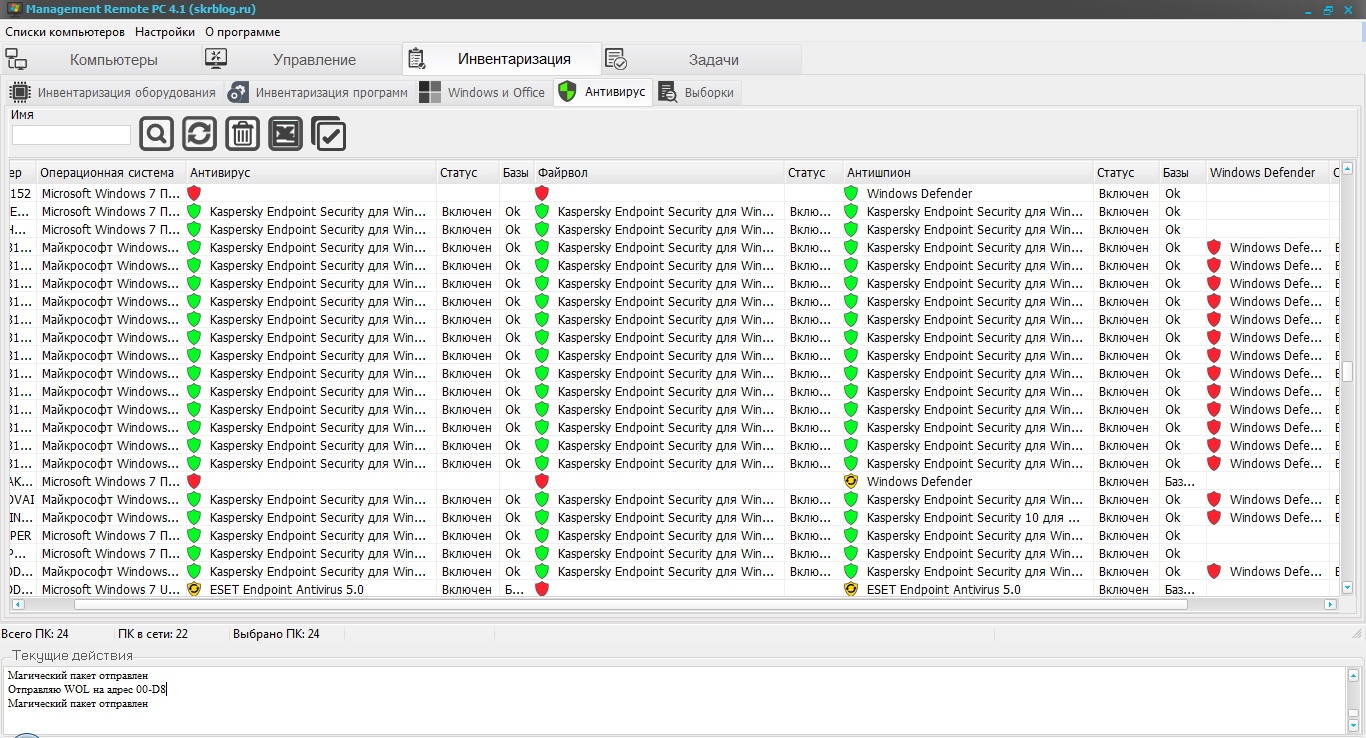Switch to Инвентаризация оборудования sub-tab
This screenshot has height=738, width=1366.
click(113, 93)
